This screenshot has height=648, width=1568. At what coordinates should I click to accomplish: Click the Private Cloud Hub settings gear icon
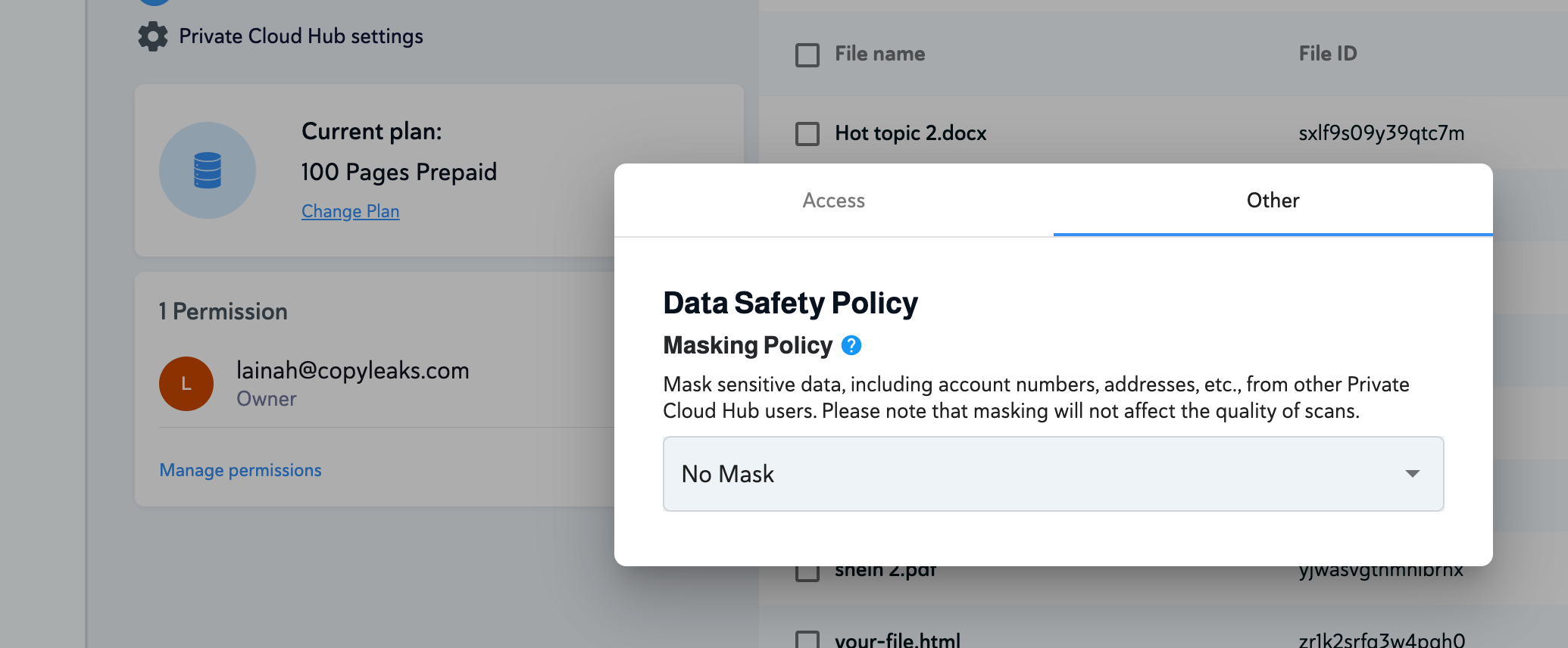(x=153, y=36)
